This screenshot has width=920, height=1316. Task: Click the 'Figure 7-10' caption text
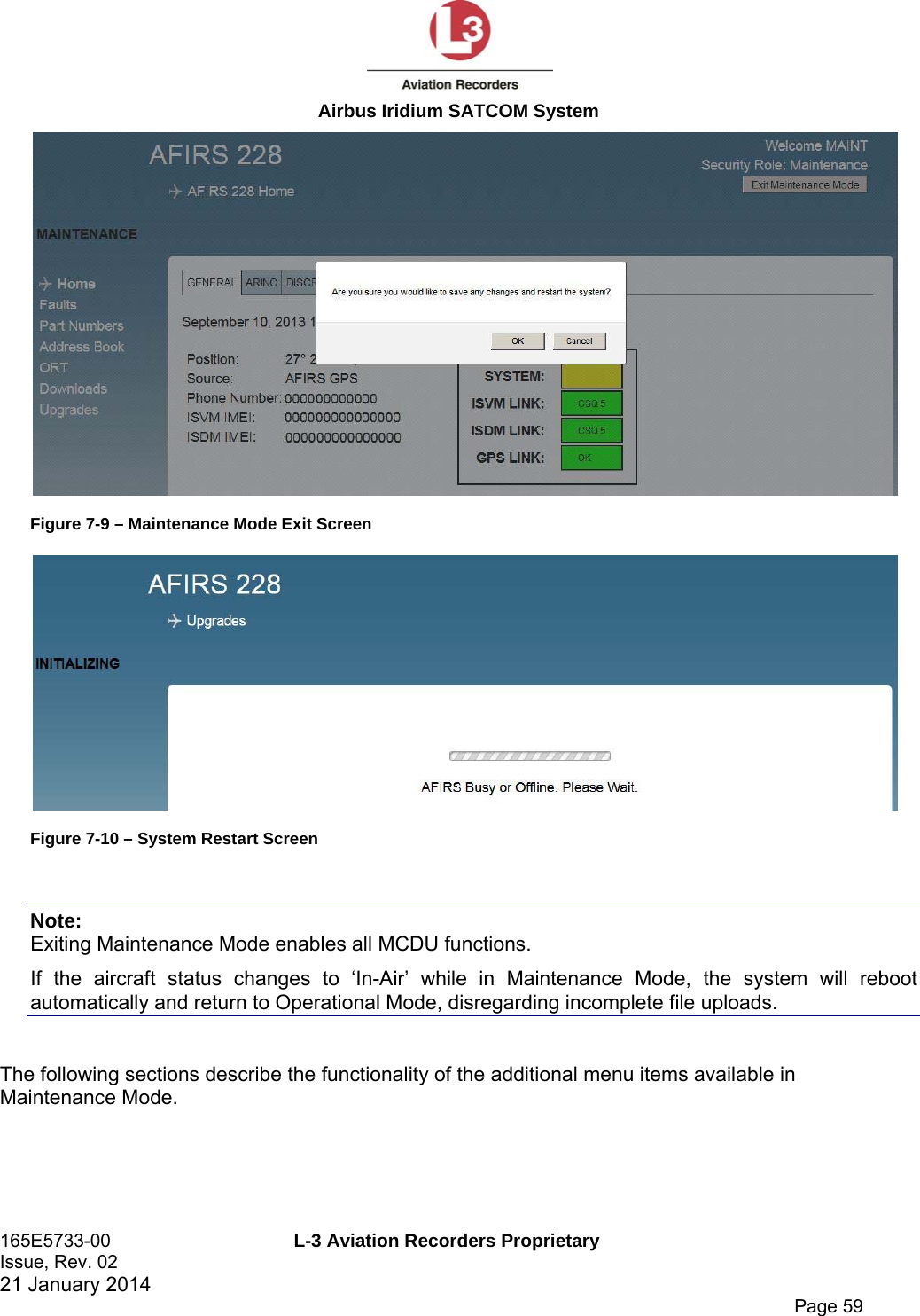click(174, 839)
